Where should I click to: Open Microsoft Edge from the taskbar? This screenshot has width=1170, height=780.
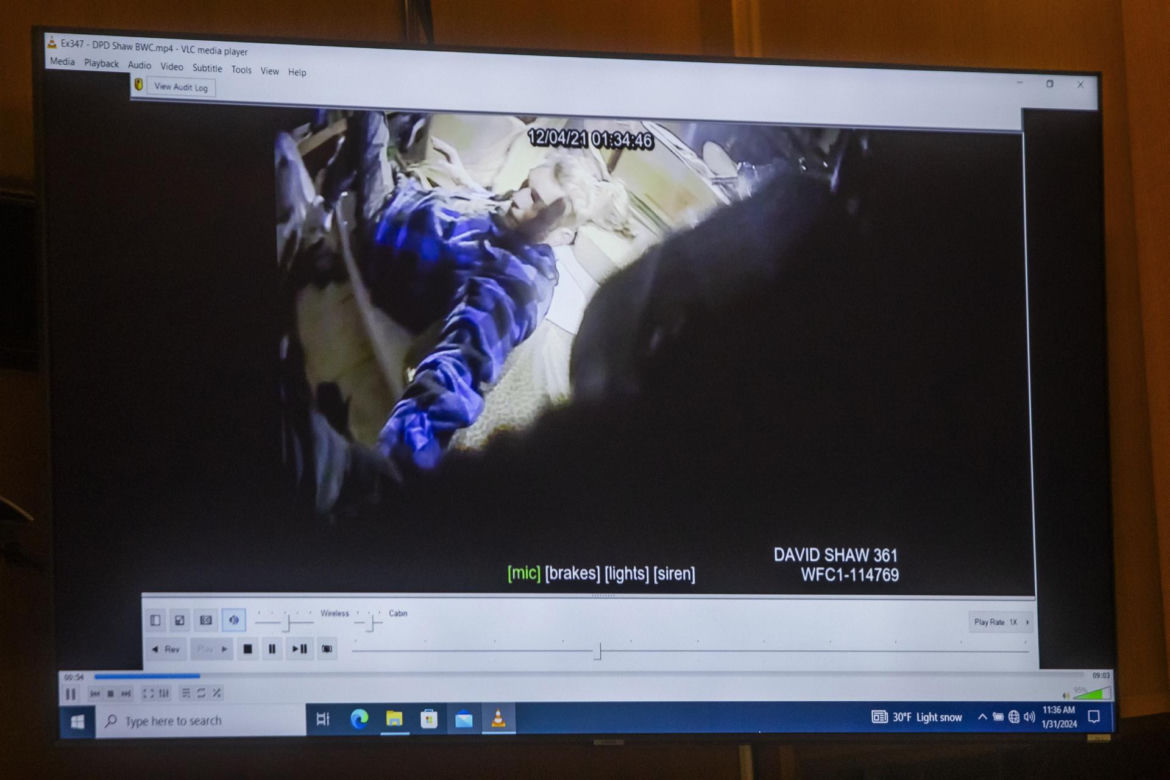coord(359,719)
